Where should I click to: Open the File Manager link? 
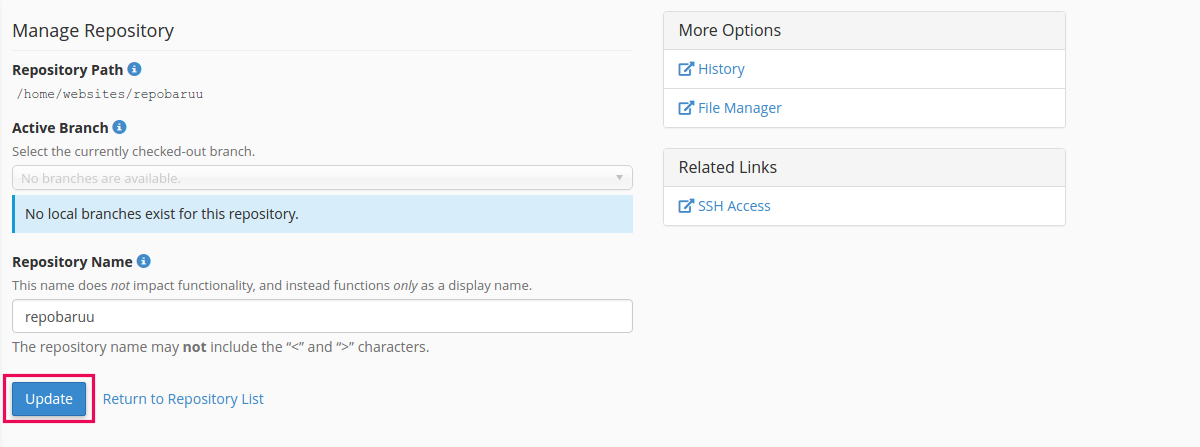(x=739, y=108)
